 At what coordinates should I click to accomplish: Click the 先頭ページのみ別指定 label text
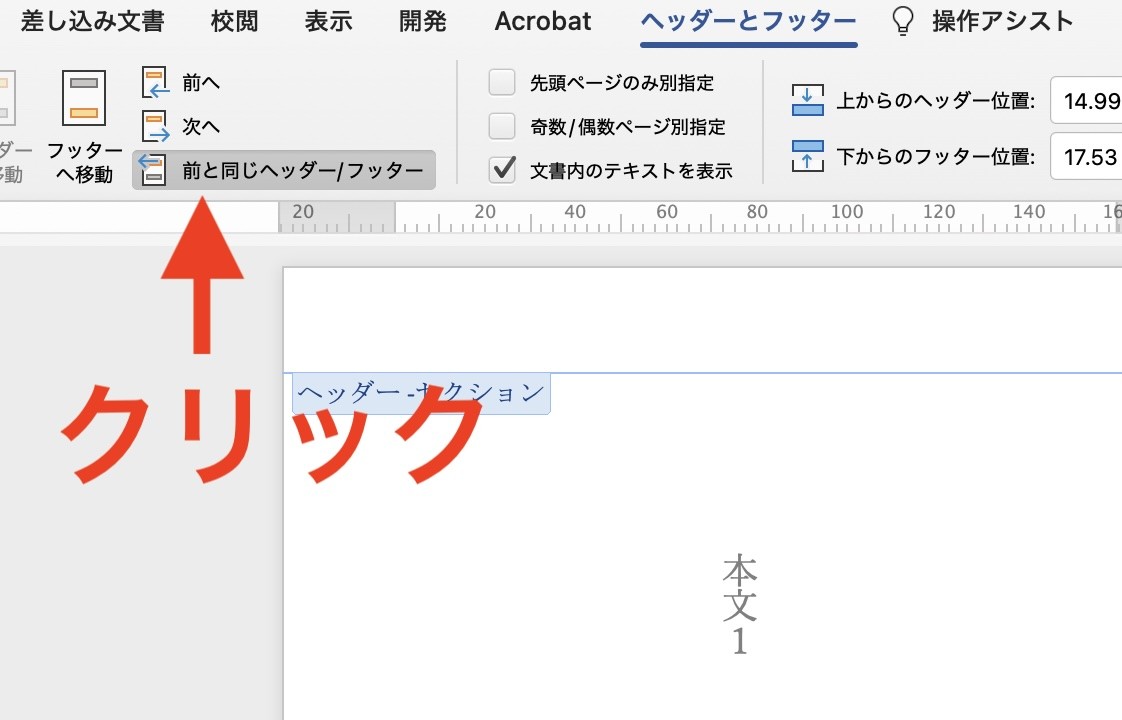tap(622, 83)
